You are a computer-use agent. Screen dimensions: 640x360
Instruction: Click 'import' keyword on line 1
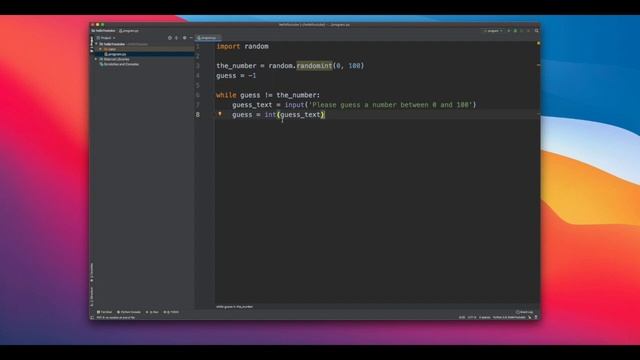click(x=228, y=46)
